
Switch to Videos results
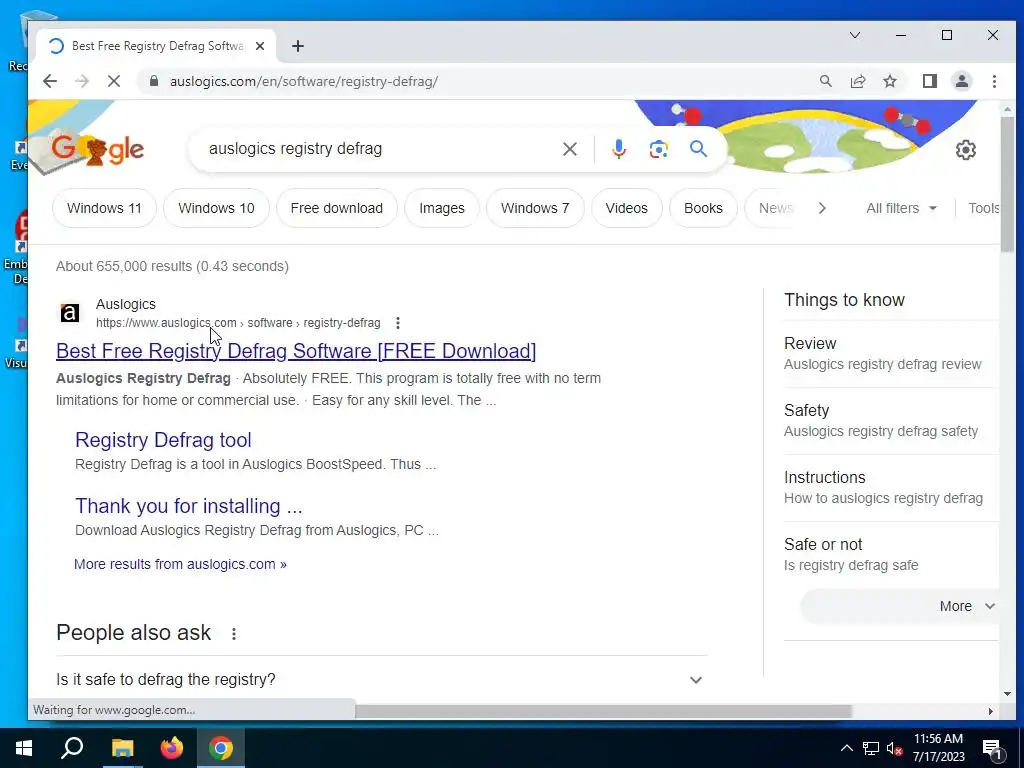point(626,208)
